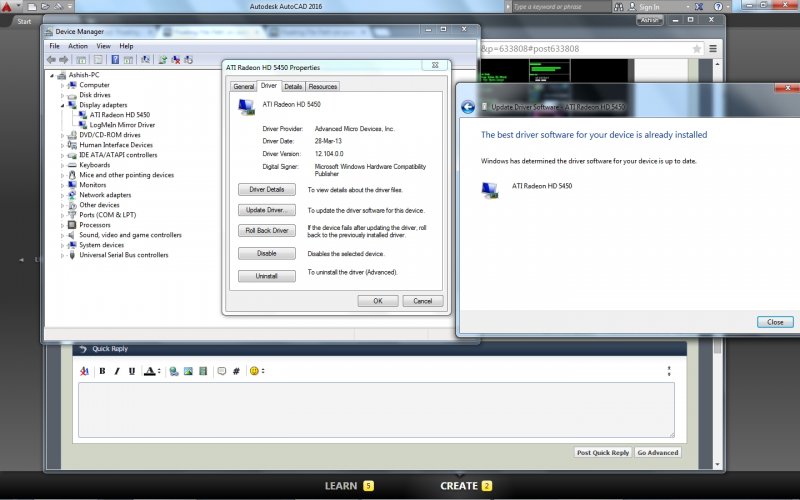Viewport: 800px width, 500px height.
Task: Expand the Computer node
Action: (62, 85)
